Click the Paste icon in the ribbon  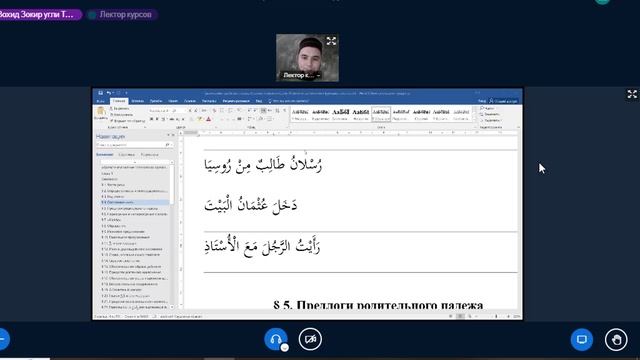pyautogui.click(x=100, y=111)
